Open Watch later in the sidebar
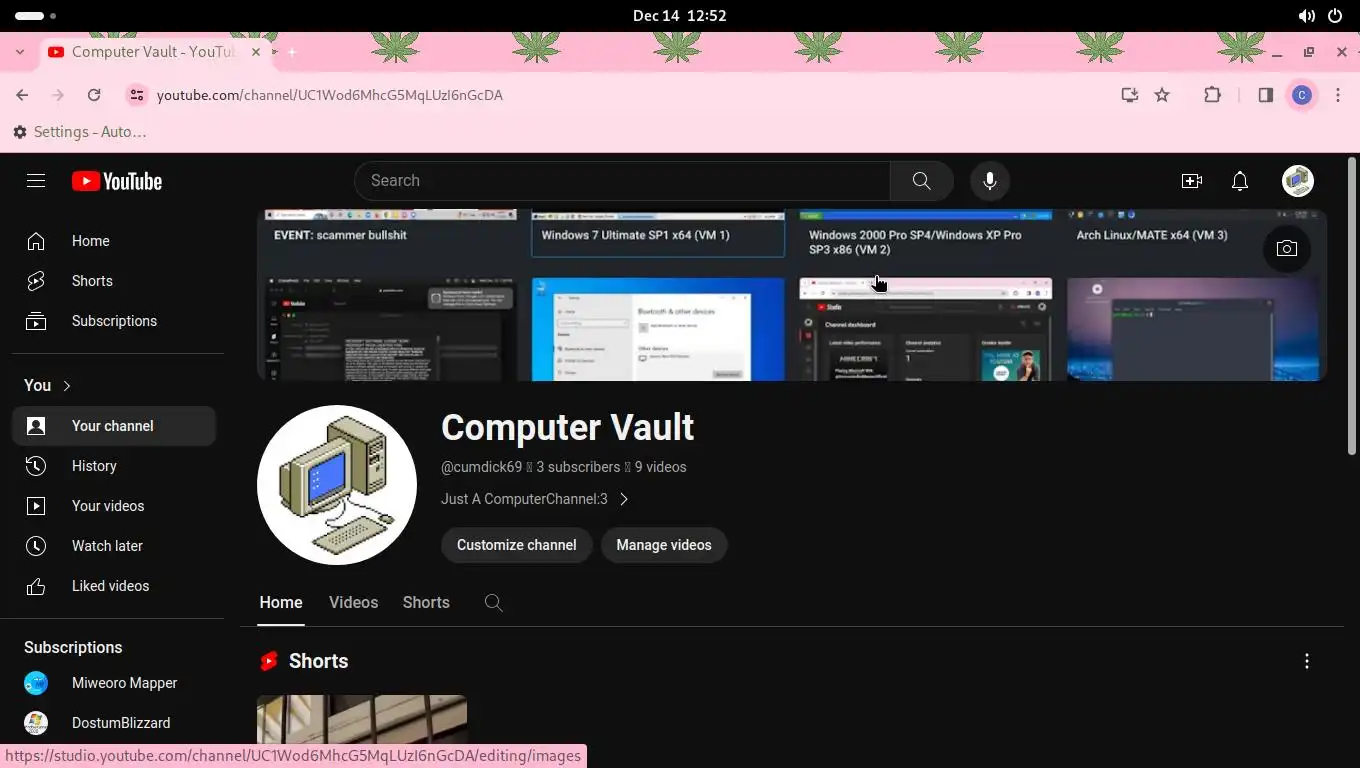1360x768 pixels. pos(114,546)
